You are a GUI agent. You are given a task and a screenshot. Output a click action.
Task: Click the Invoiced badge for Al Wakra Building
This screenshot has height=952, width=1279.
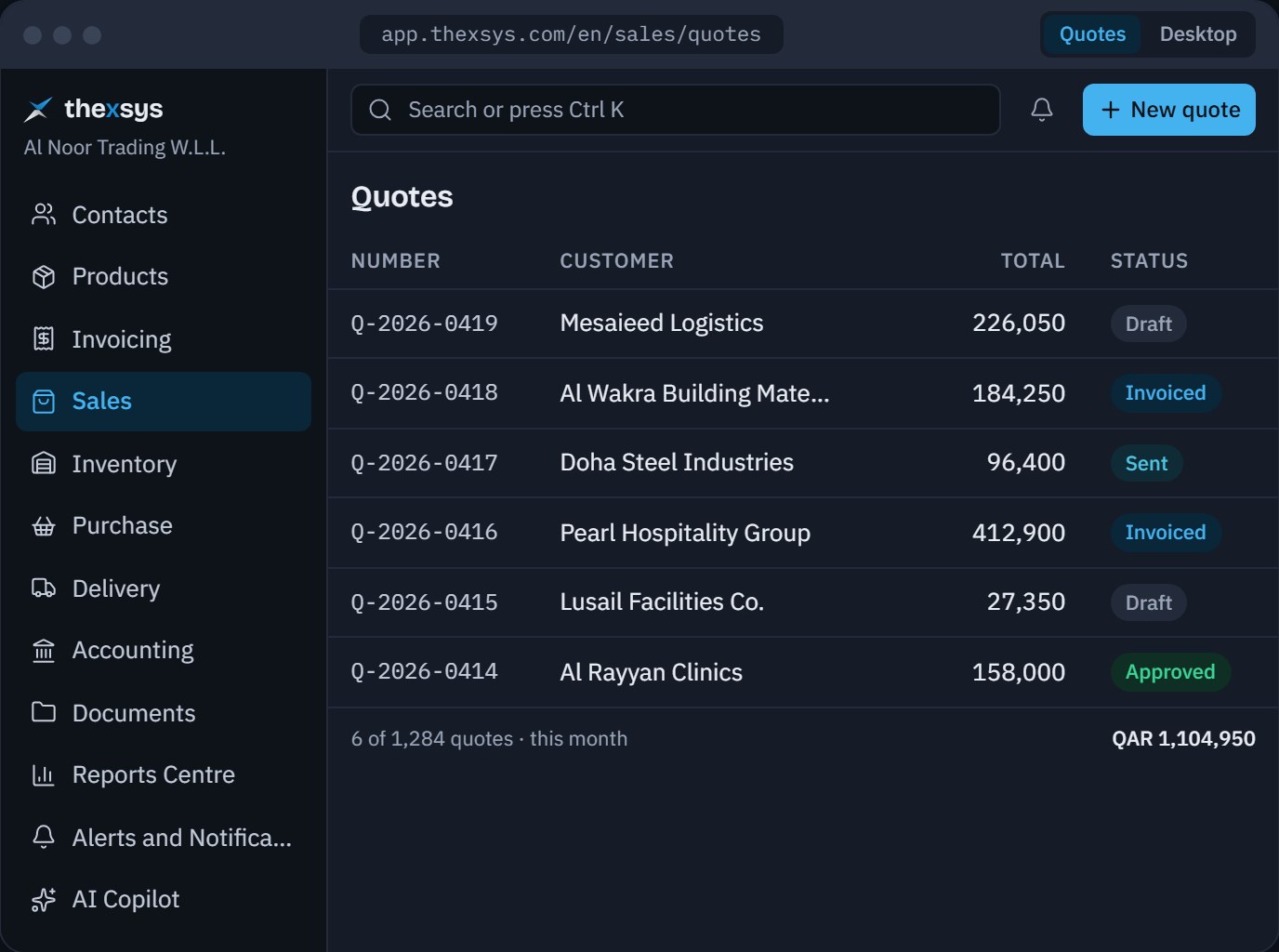click(1166, 393)
